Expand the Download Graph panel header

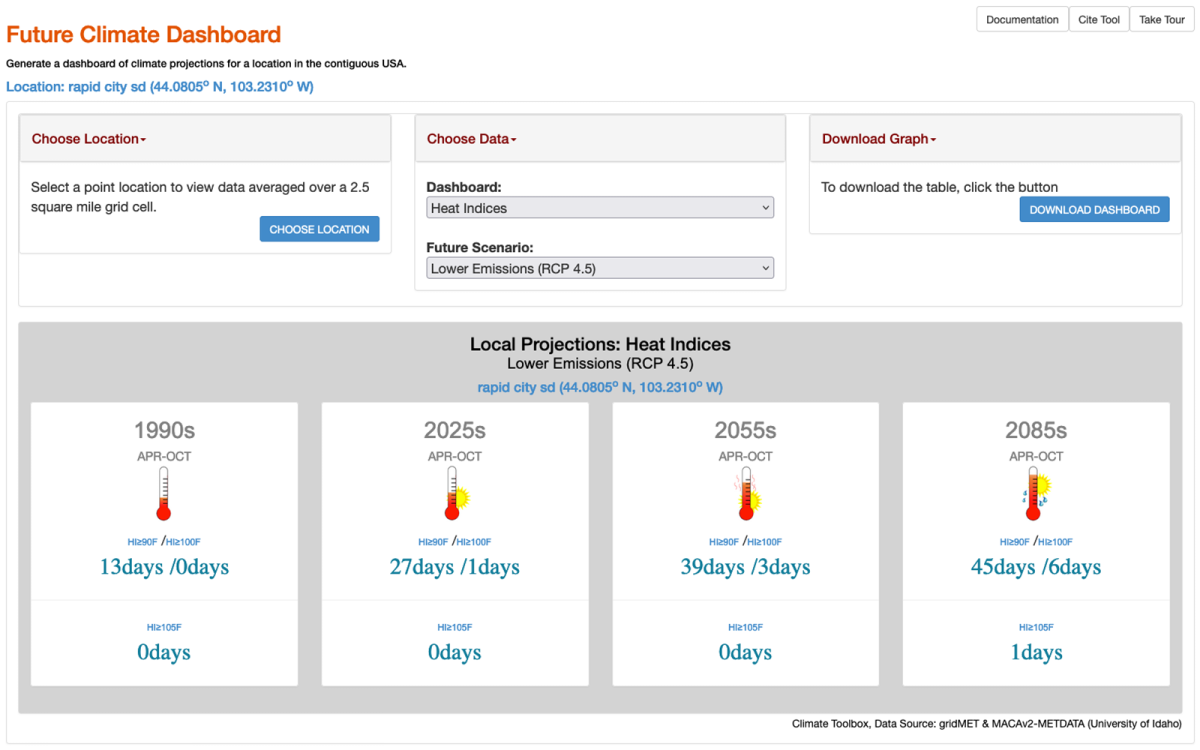[879, 139]
